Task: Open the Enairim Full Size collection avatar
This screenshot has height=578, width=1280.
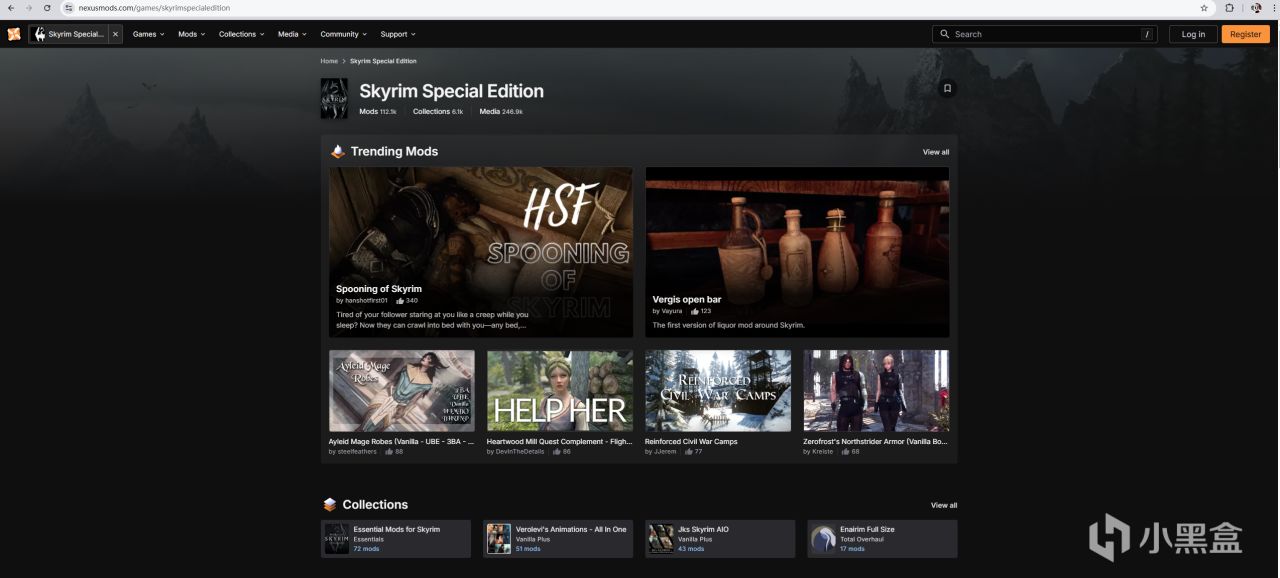Action: (823, 539)
